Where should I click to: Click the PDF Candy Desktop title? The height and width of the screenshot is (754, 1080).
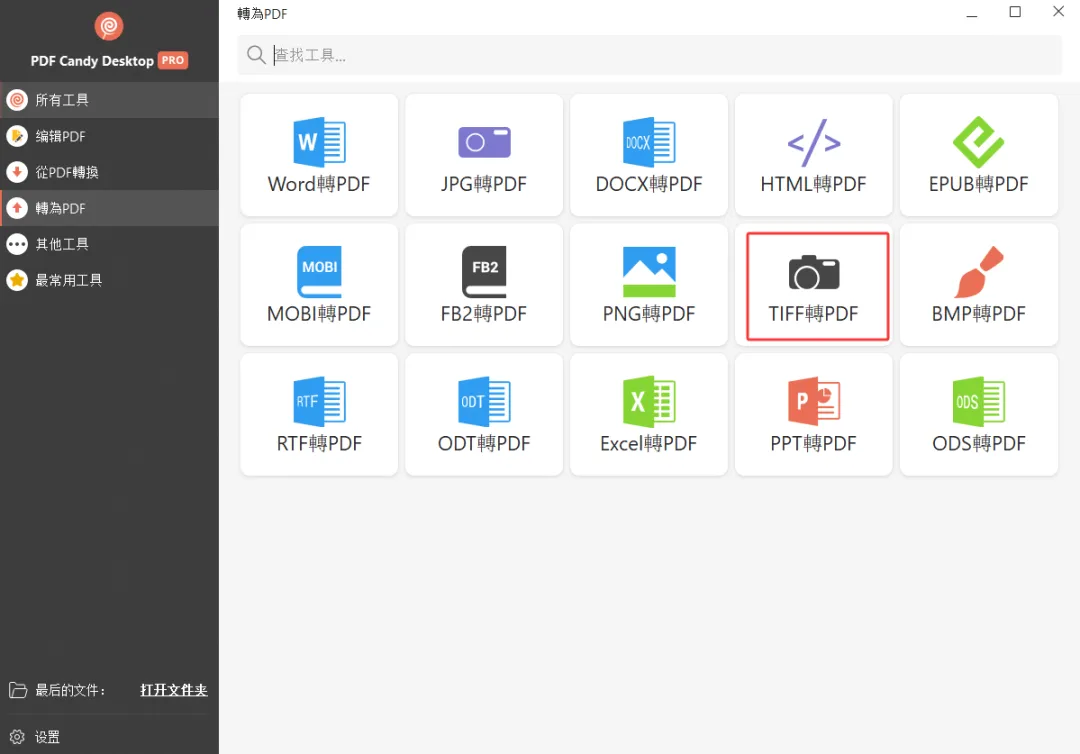tap(92, 61)
